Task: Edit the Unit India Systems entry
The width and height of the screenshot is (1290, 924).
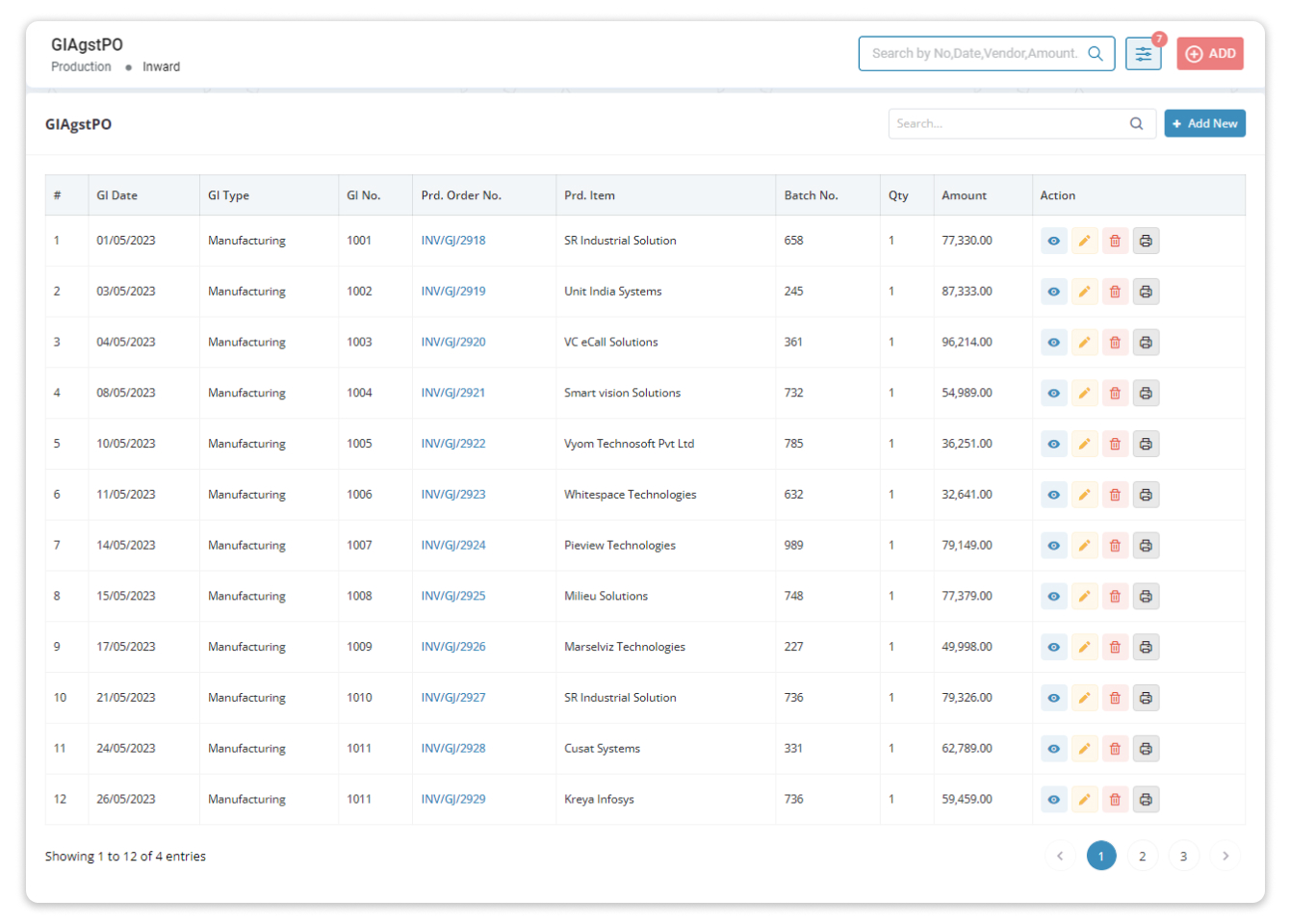Action: (1084, 292)
